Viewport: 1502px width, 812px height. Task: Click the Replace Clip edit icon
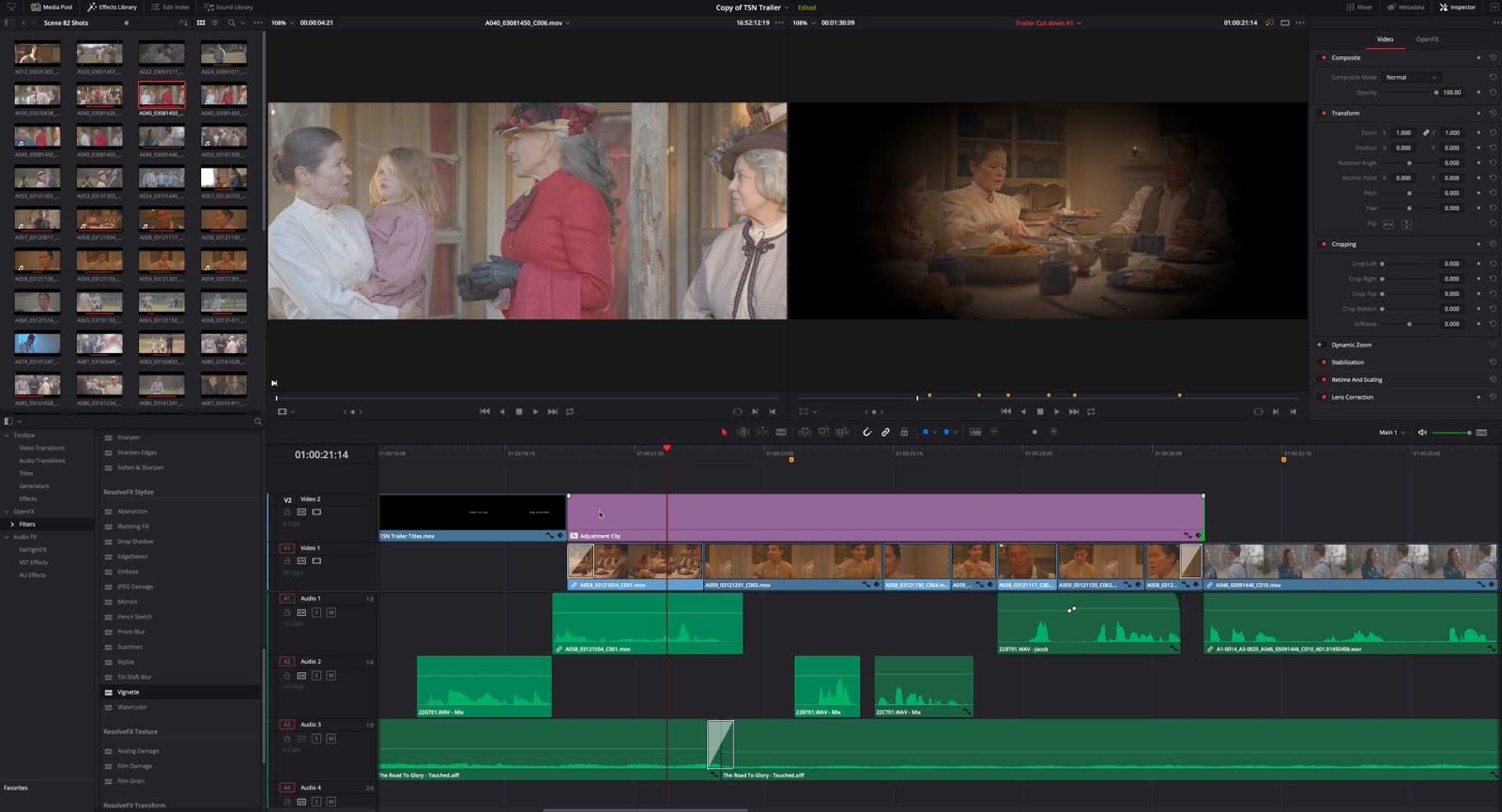842,432
